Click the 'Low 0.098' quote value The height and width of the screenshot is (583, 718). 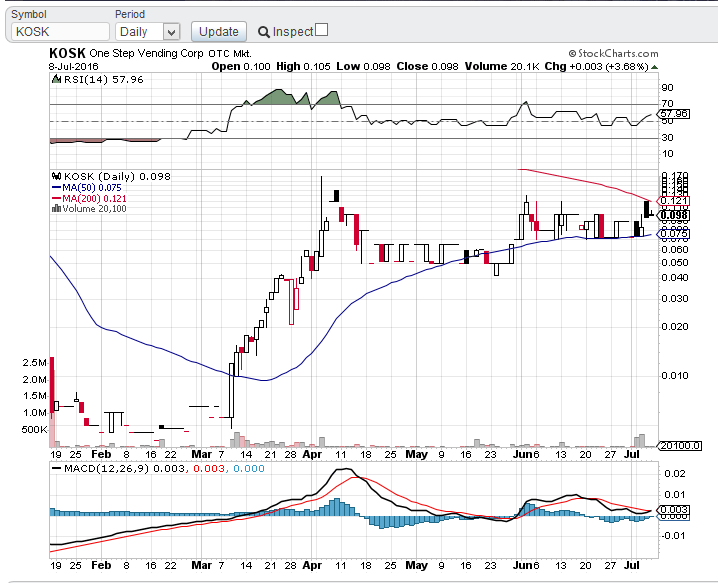tap(363, 66)
